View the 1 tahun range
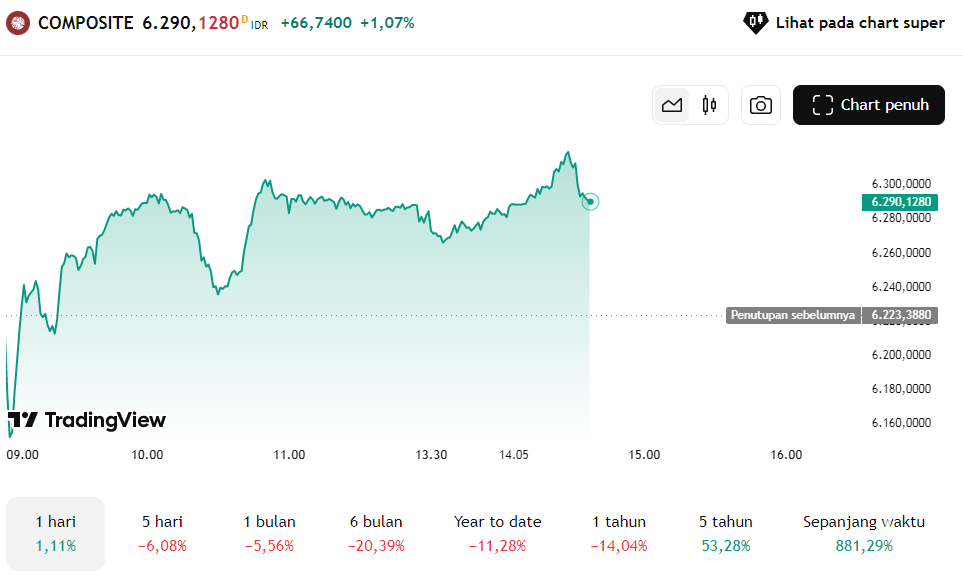The width and height of the screenshot is (963, 575). pyautogui.click(x=619, y=533)
